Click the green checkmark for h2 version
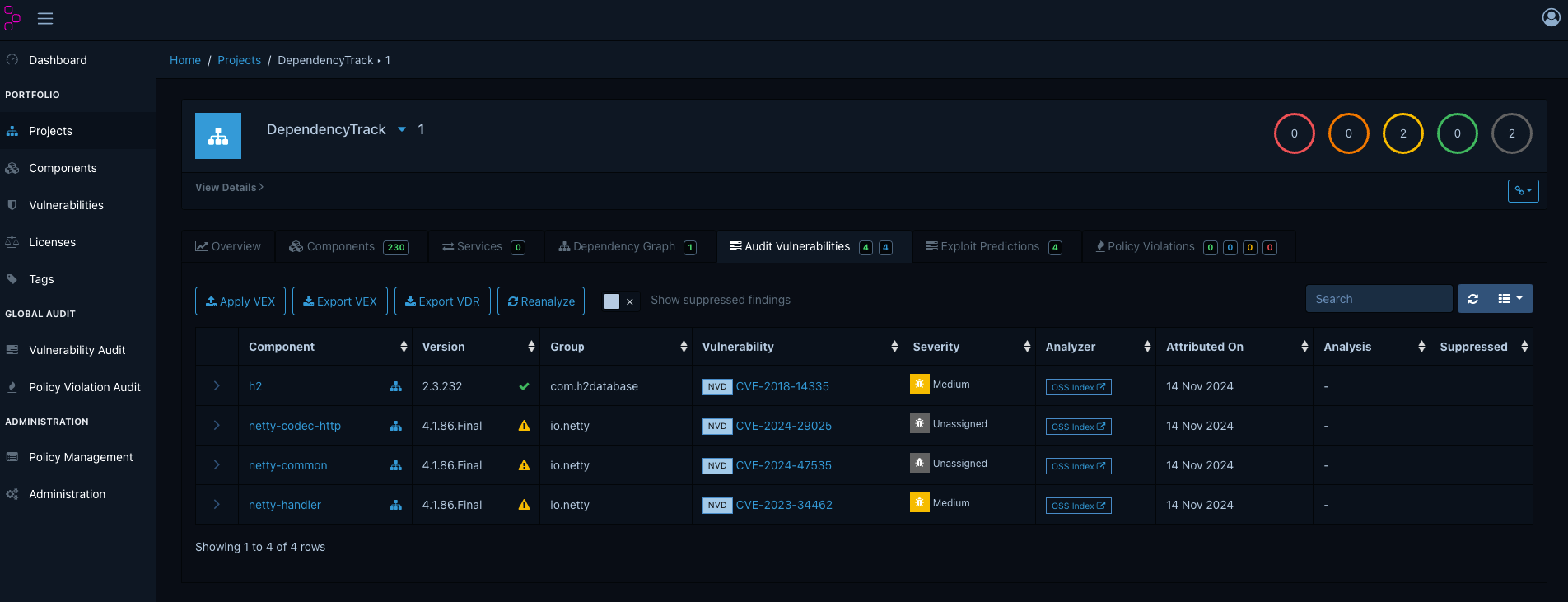This screenshot has height=602, width=1568. click(524, 386)
